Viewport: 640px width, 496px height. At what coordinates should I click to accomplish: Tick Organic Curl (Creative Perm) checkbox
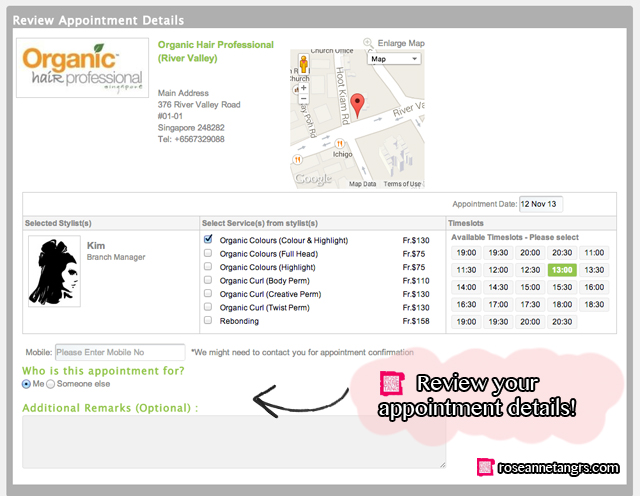click(x=208, y=294)
